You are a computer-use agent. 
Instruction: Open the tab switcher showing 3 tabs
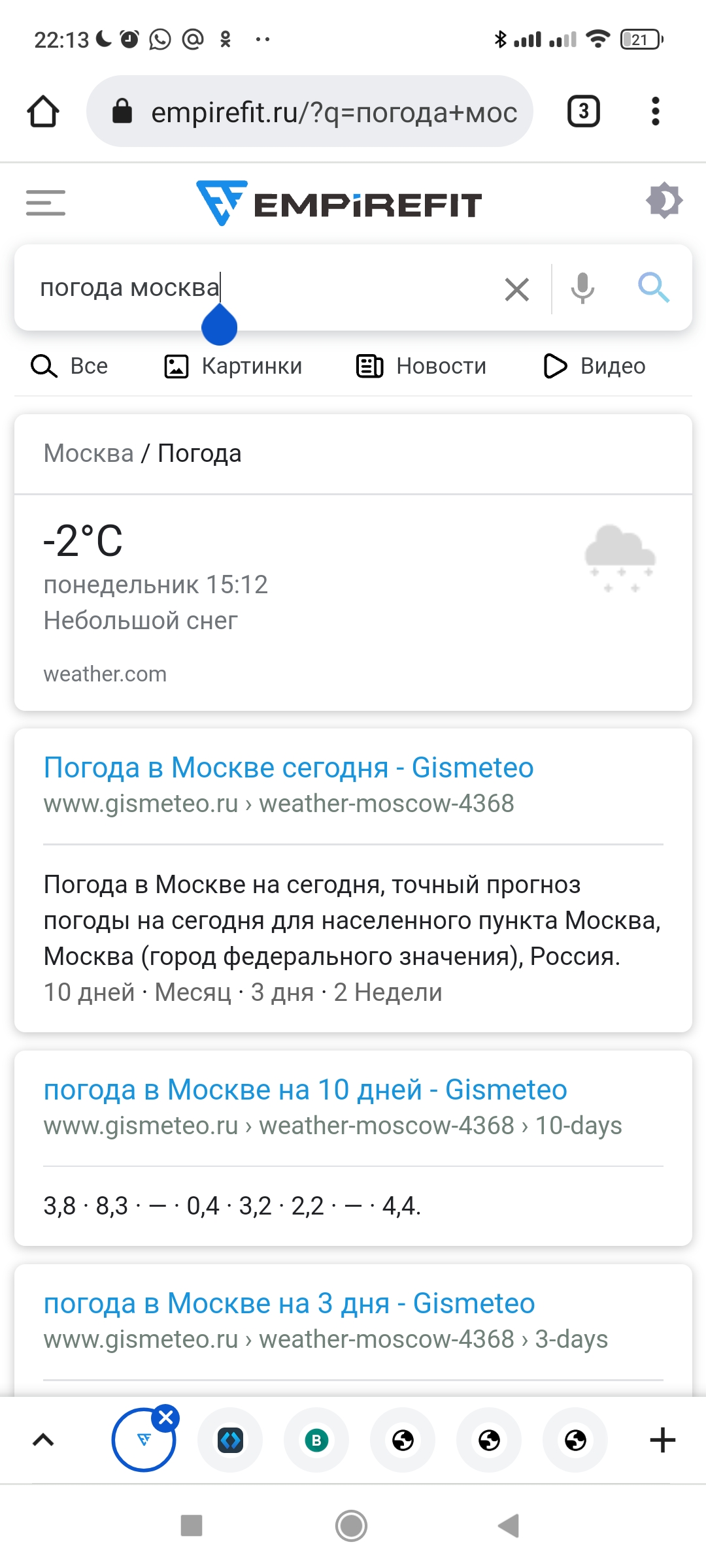tap(583, 112)
